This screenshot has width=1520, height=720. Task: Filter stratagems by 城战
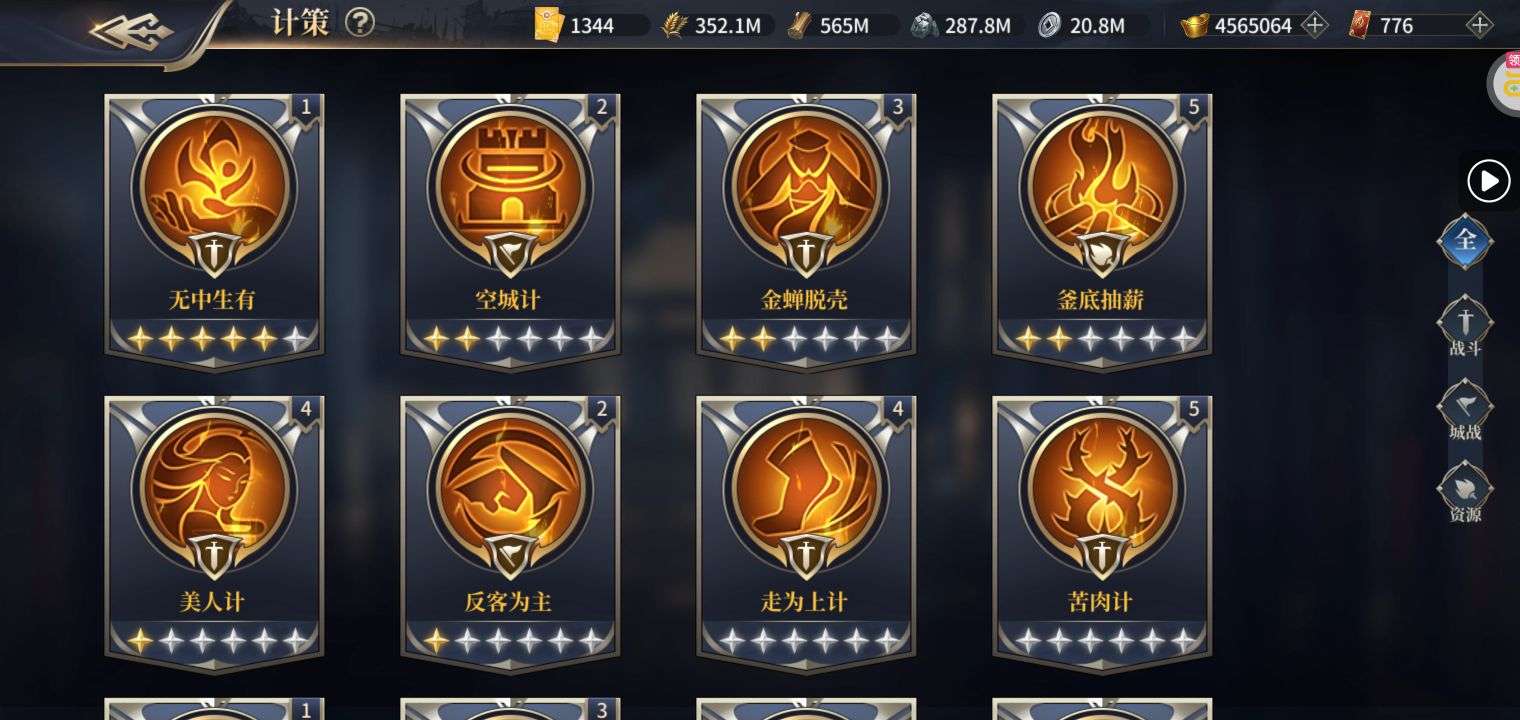(x=1465, y=410)
